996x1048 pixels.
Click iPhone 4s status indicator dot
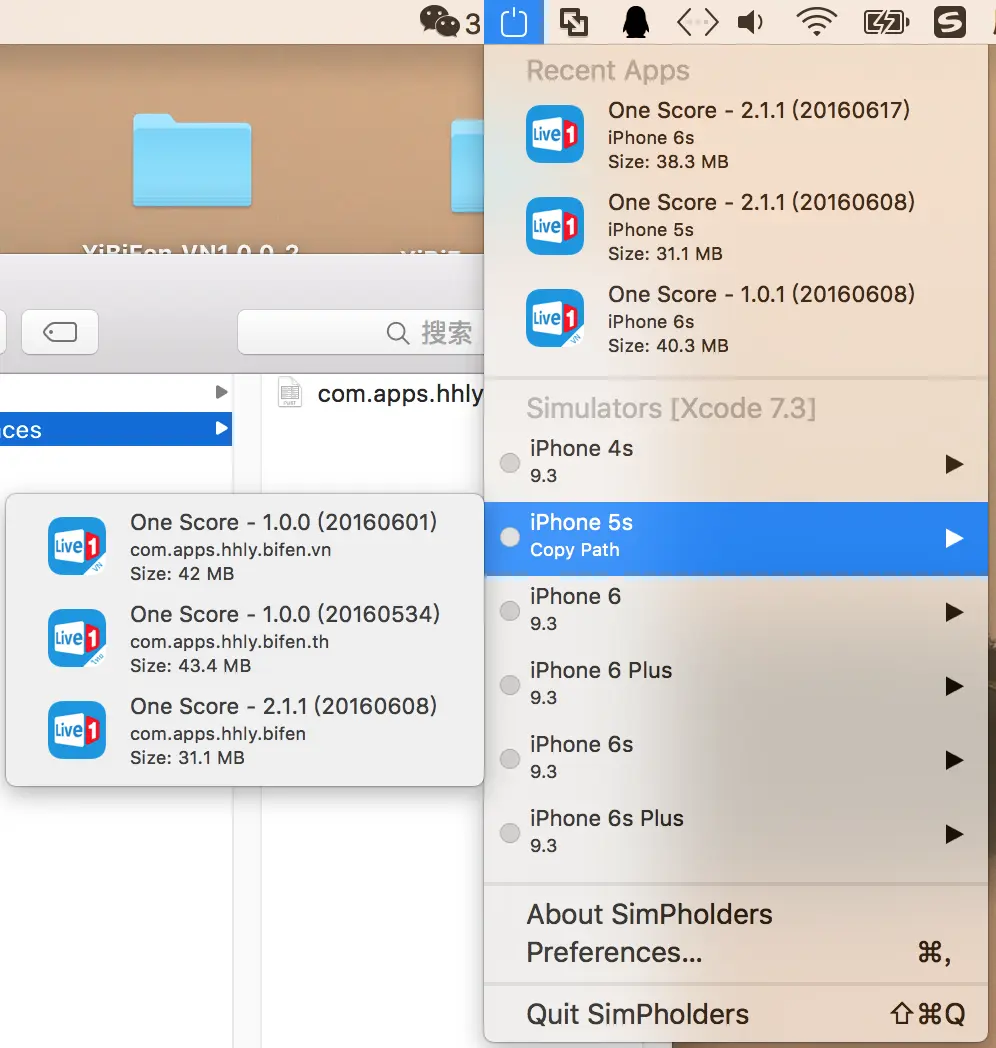point(510,463)
